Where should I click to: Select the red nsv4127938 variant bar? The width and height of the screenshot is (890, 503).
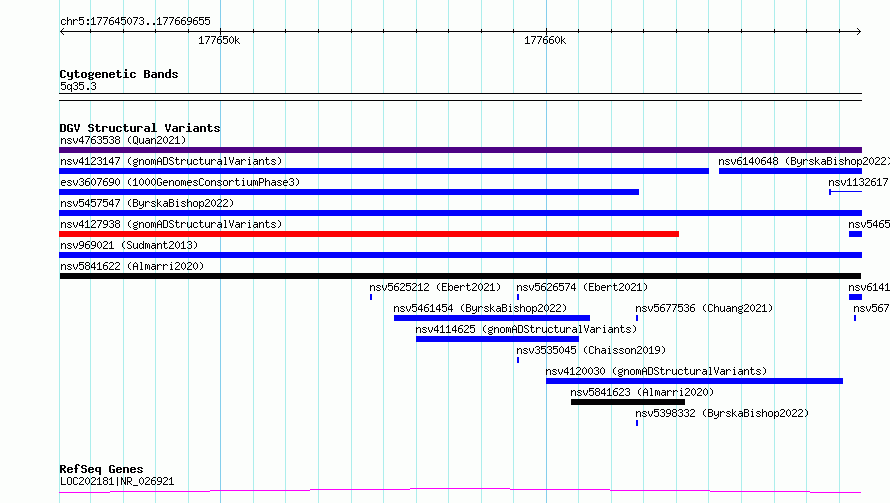(369, 234)
